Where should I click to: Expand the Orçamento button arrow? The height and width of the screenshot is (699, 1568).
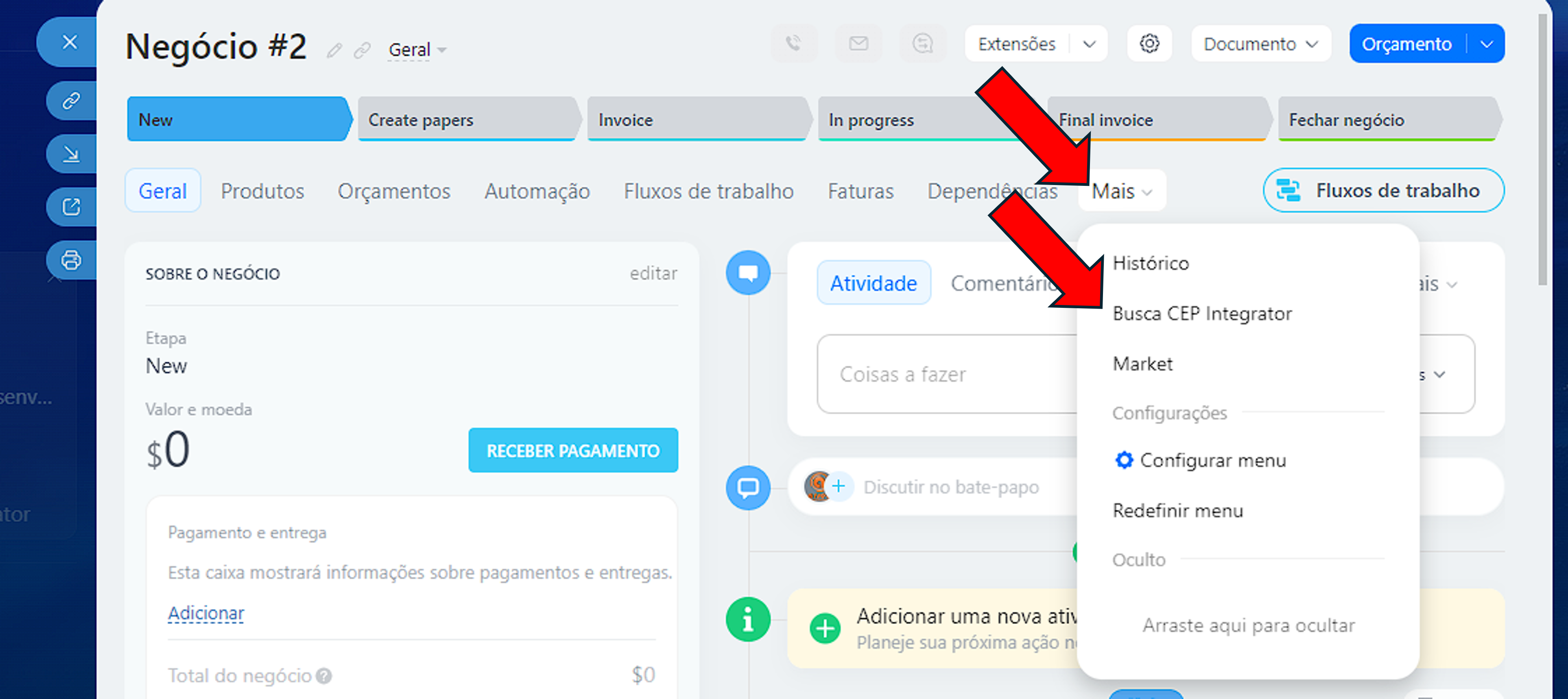pyautogui.click(x=1486, y=44)
